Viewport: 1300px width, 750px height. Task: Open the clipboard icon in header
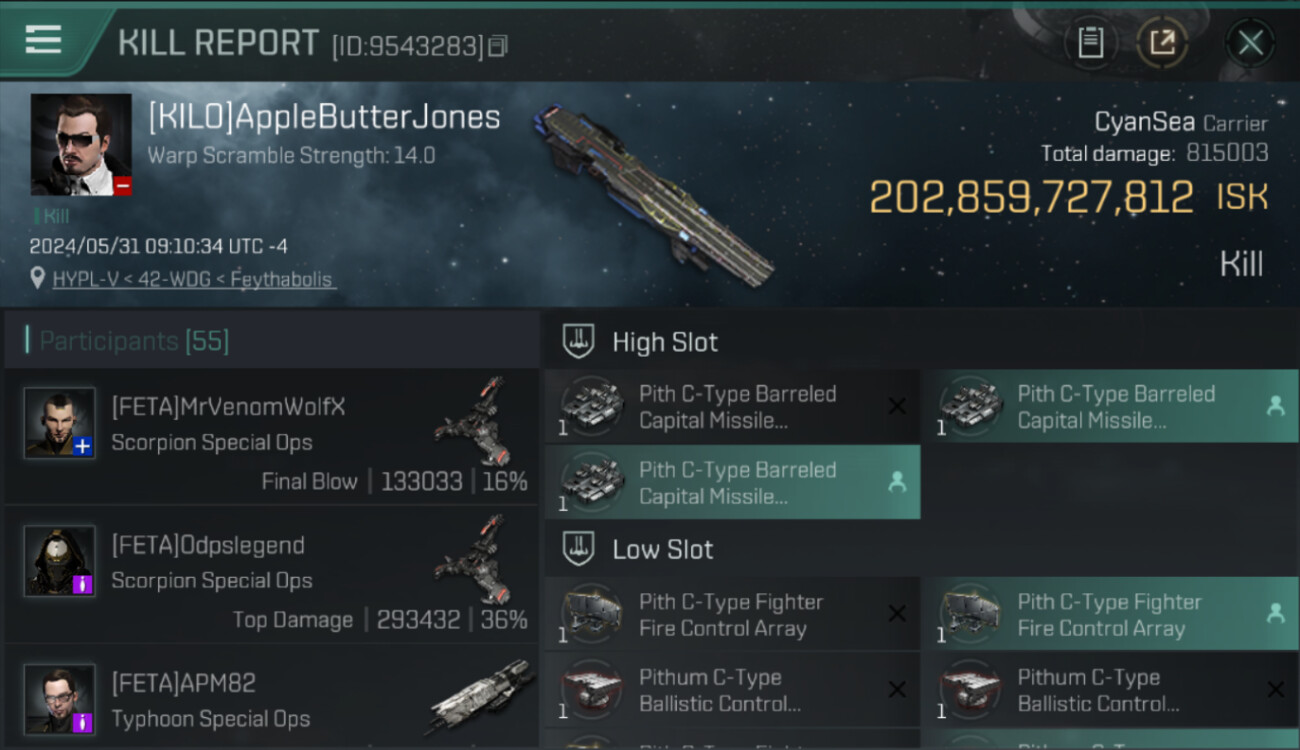click(x=1090, y=42)
